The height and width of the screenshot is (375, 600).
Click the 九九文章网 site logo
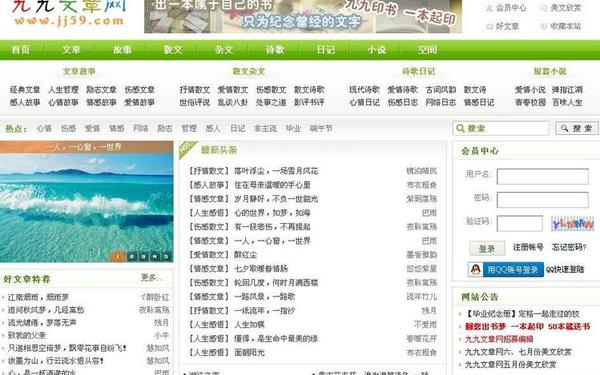68,13
